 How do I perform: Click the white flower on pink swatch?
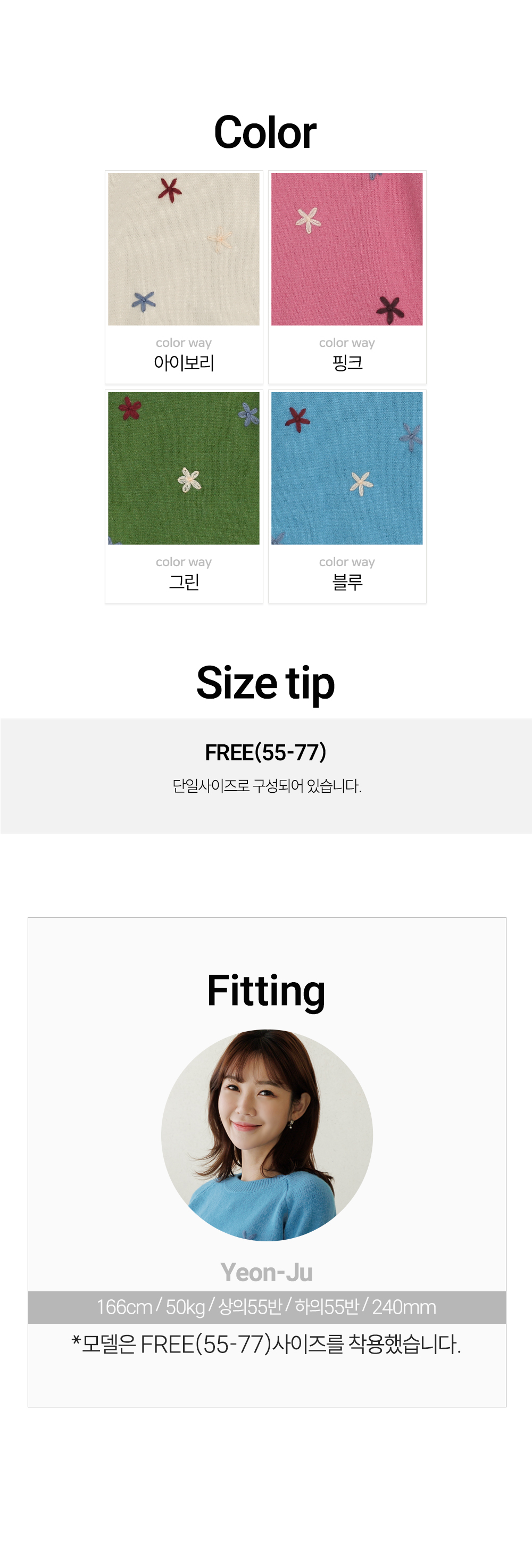(x=308, y=220)
